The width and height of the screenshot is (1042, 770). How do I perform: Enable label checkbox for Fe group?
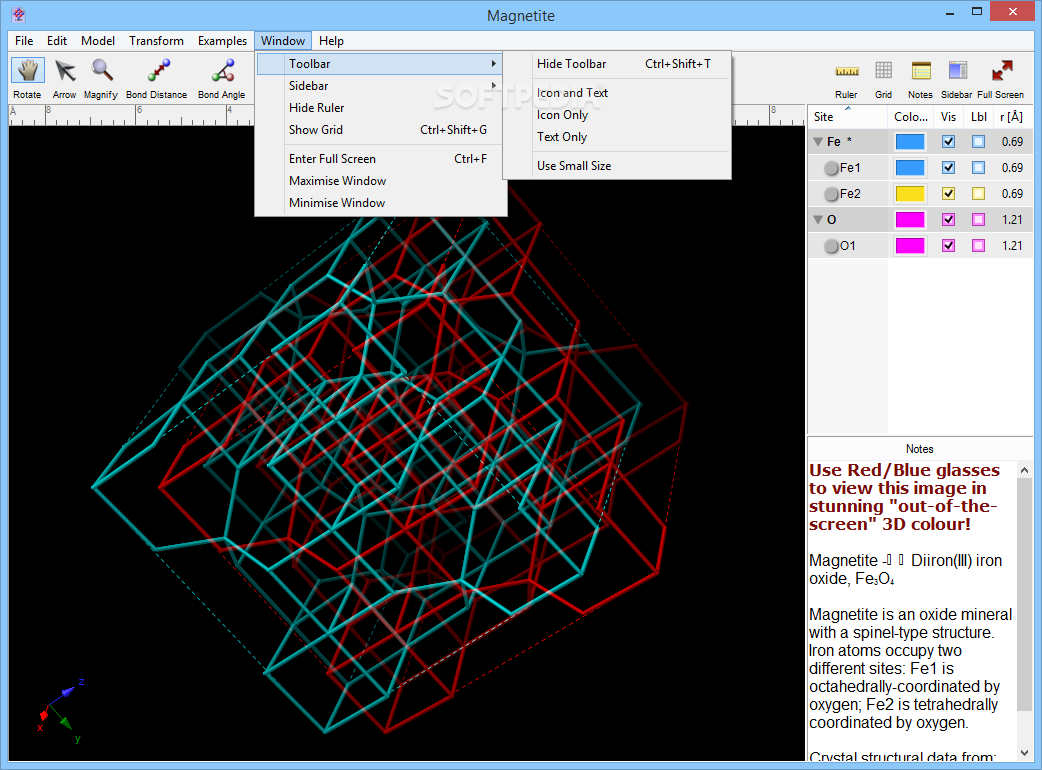978,142
